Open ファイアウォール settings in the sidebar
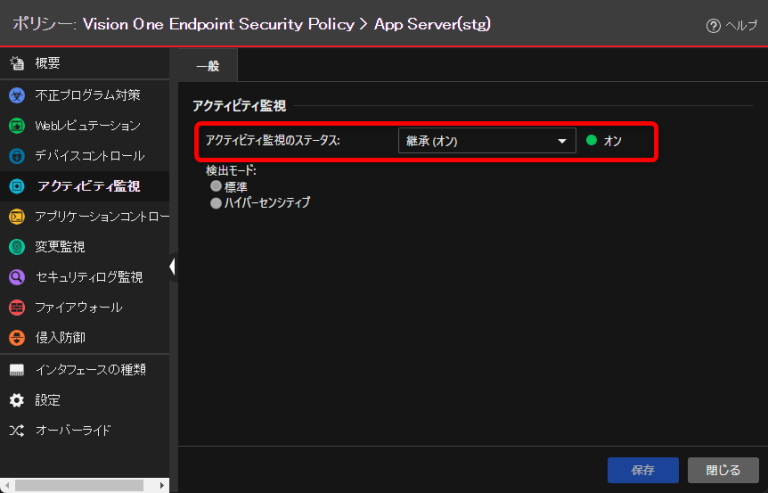 point(85,307)
